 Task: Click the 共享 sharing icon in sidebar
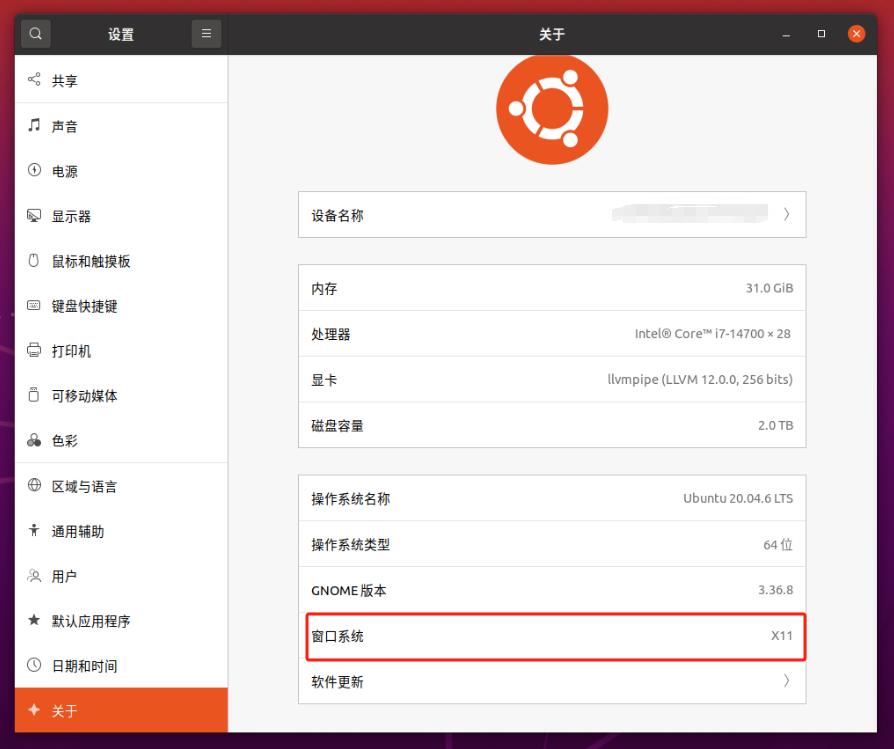pyautogui.click(x=34, y=80)
